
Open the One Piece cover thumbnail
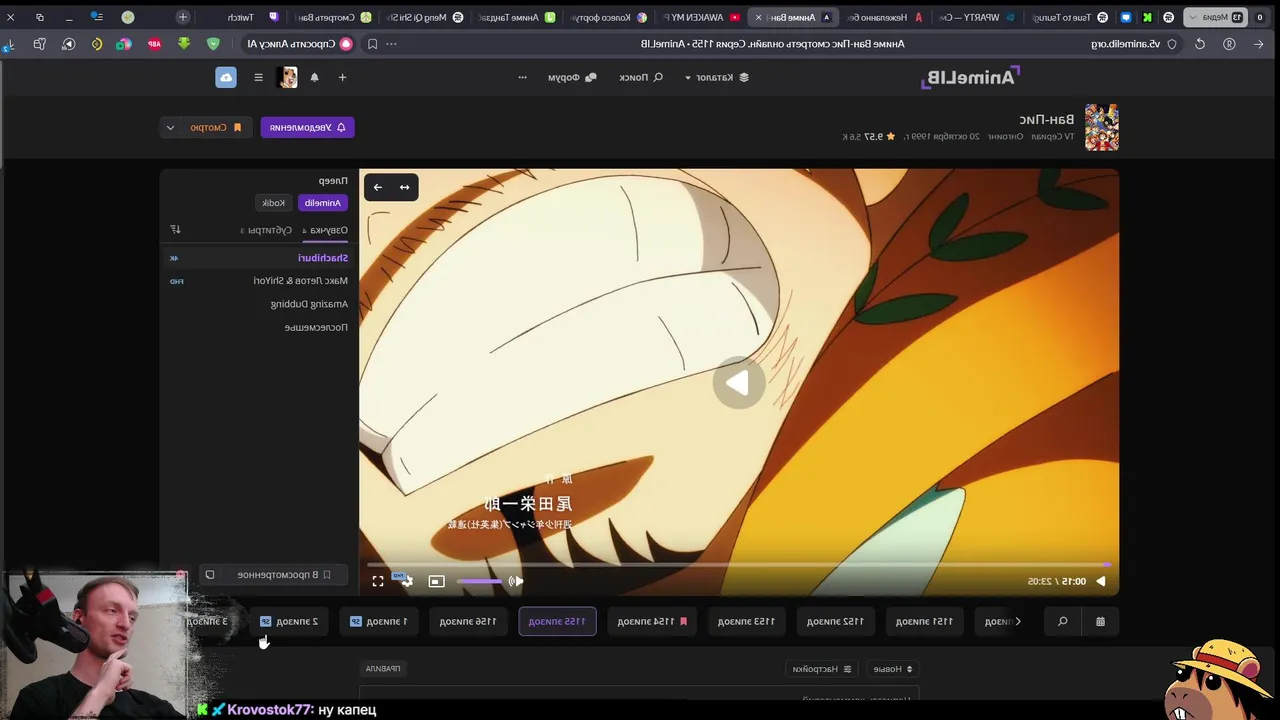tap(1101, 127)
